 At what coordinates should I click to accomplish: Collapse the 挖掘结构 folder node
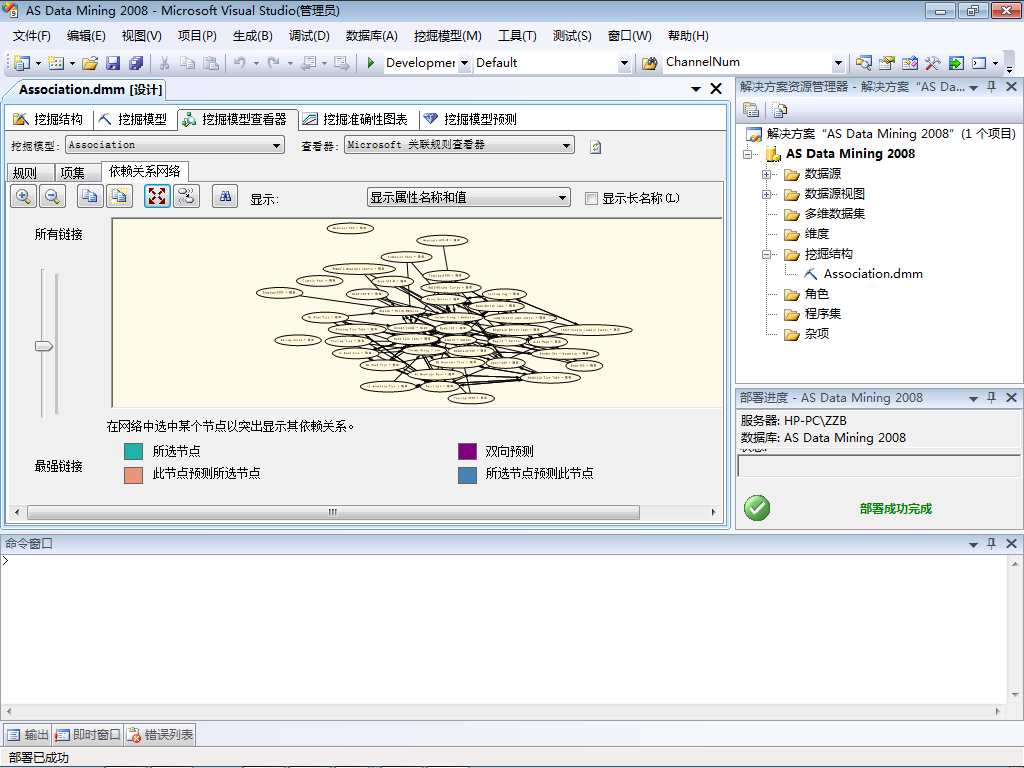click(x=766, y=255)
